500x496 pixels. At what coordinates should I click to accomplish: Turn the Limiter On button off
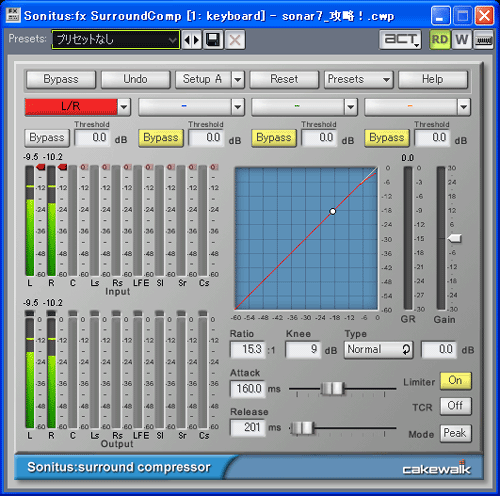[x=456, y=381]
